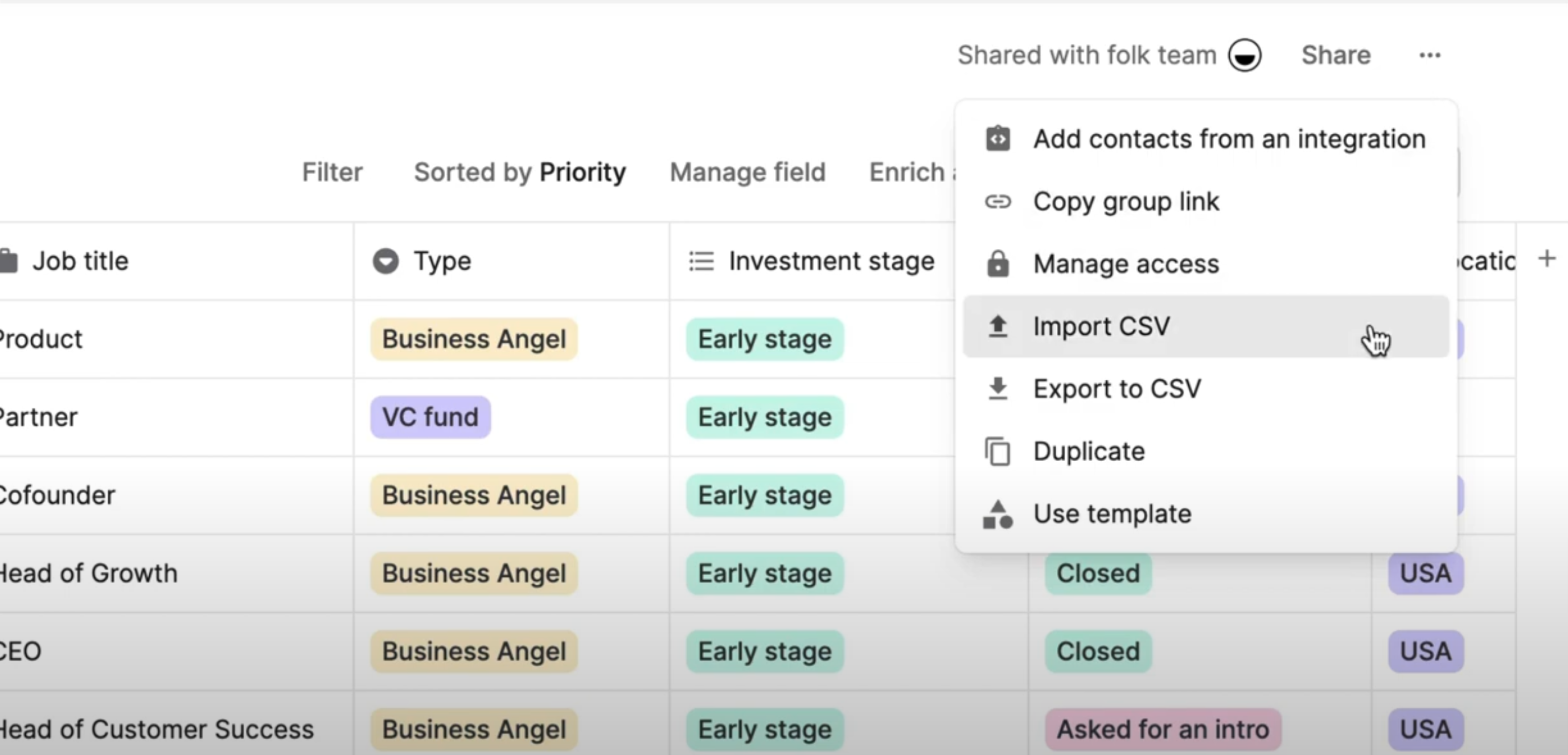Open the Manage field settings
Image resolution: width=1568 pixels, height=755 pixels.
(747, 173)
